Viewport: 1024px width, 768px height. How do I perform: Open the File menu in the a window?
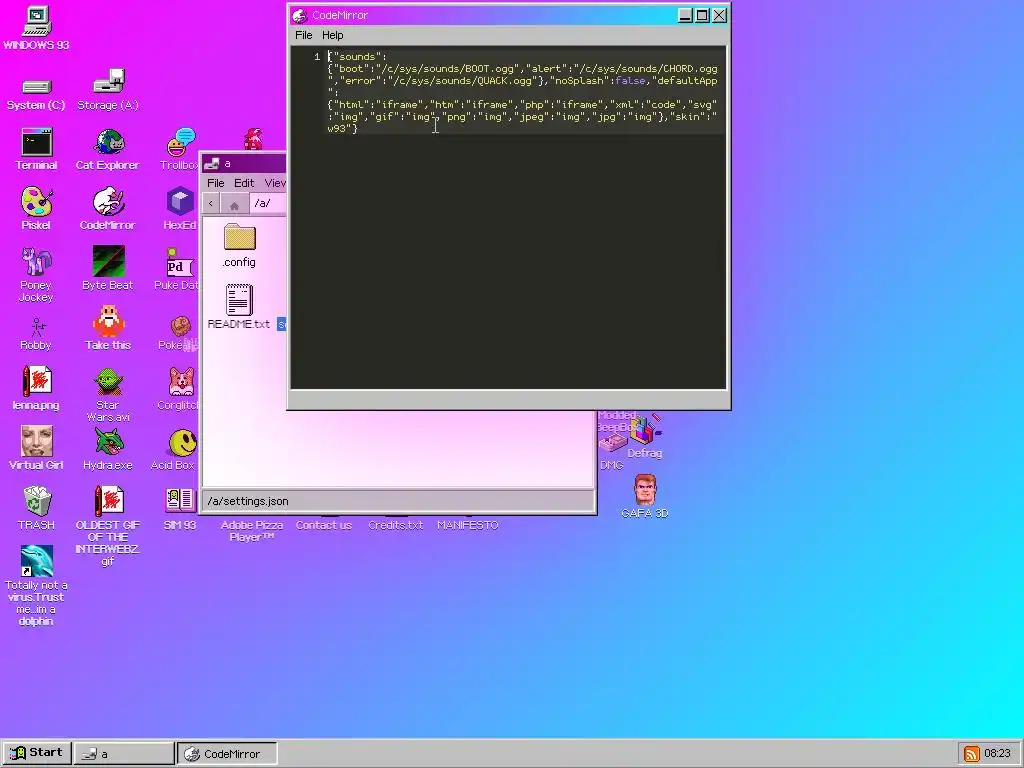(x=216, y=183)
